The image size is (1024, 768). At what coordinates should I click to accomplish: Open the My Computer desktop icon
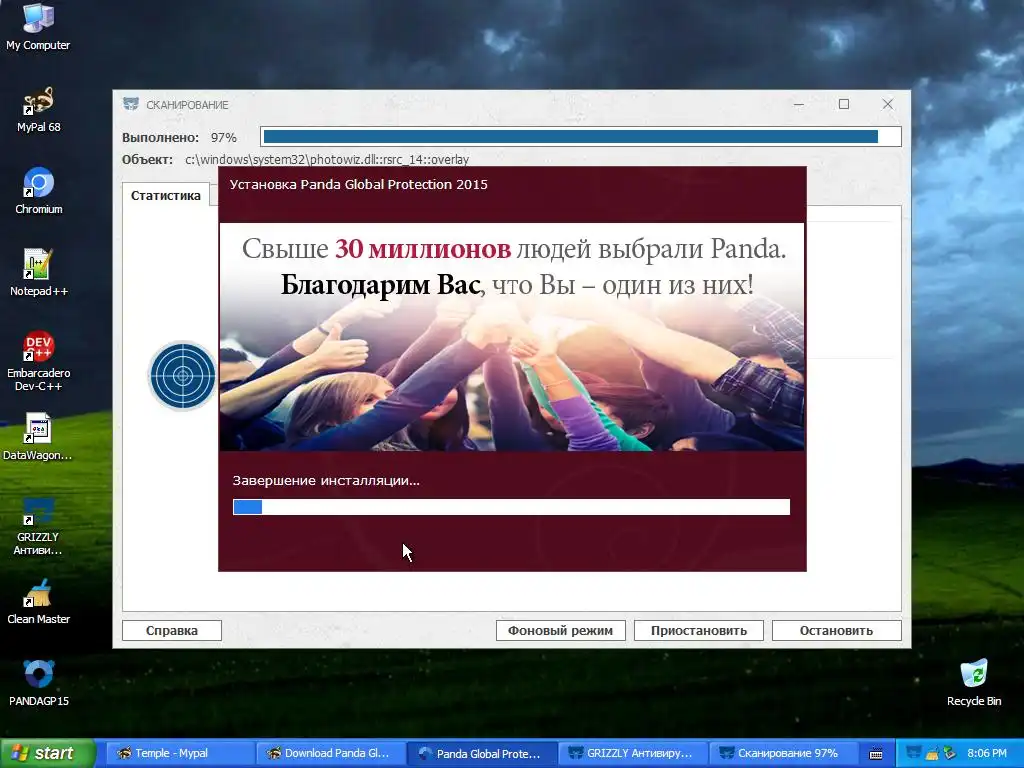tap(38, 26)
